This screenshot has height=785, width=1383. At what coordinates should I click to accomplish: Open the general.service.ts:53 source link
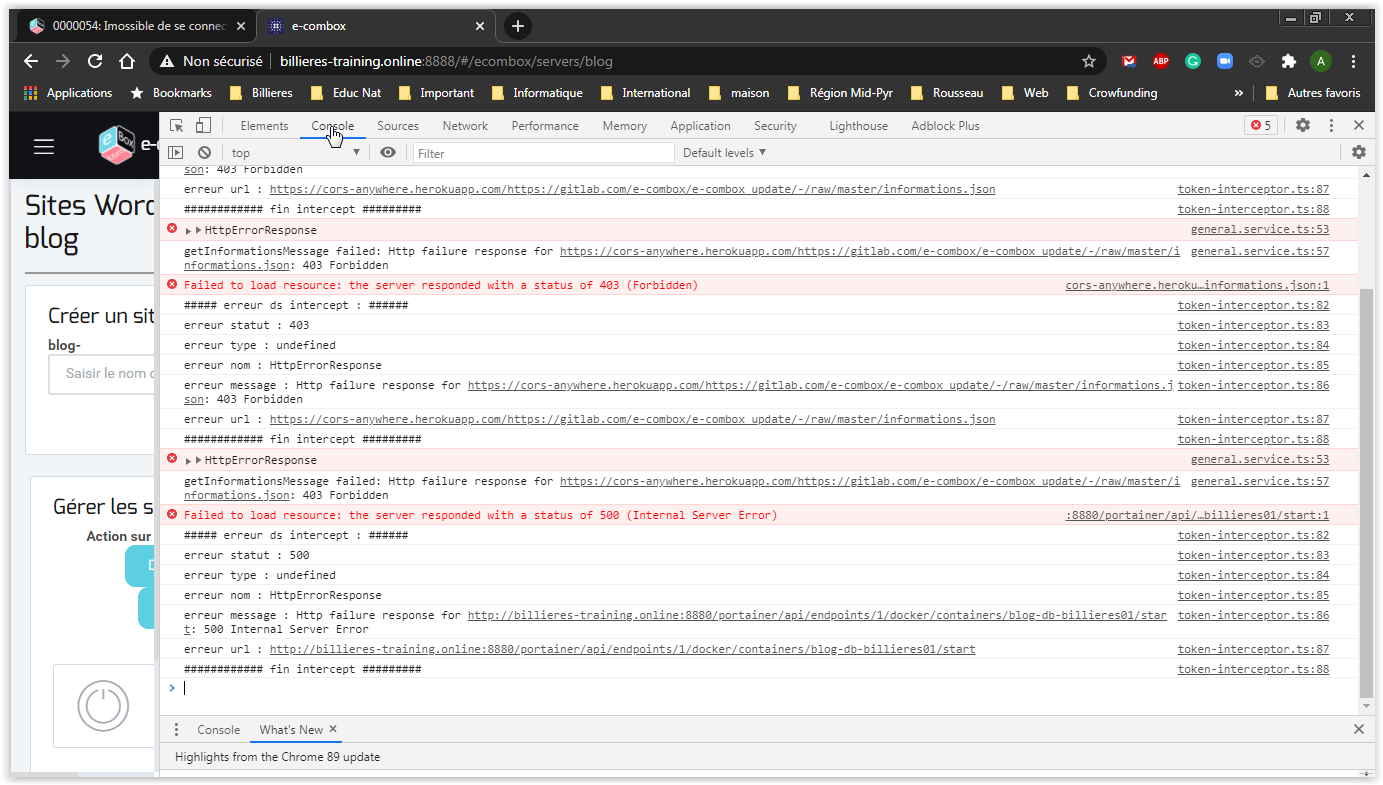[x=1259, y=230]
